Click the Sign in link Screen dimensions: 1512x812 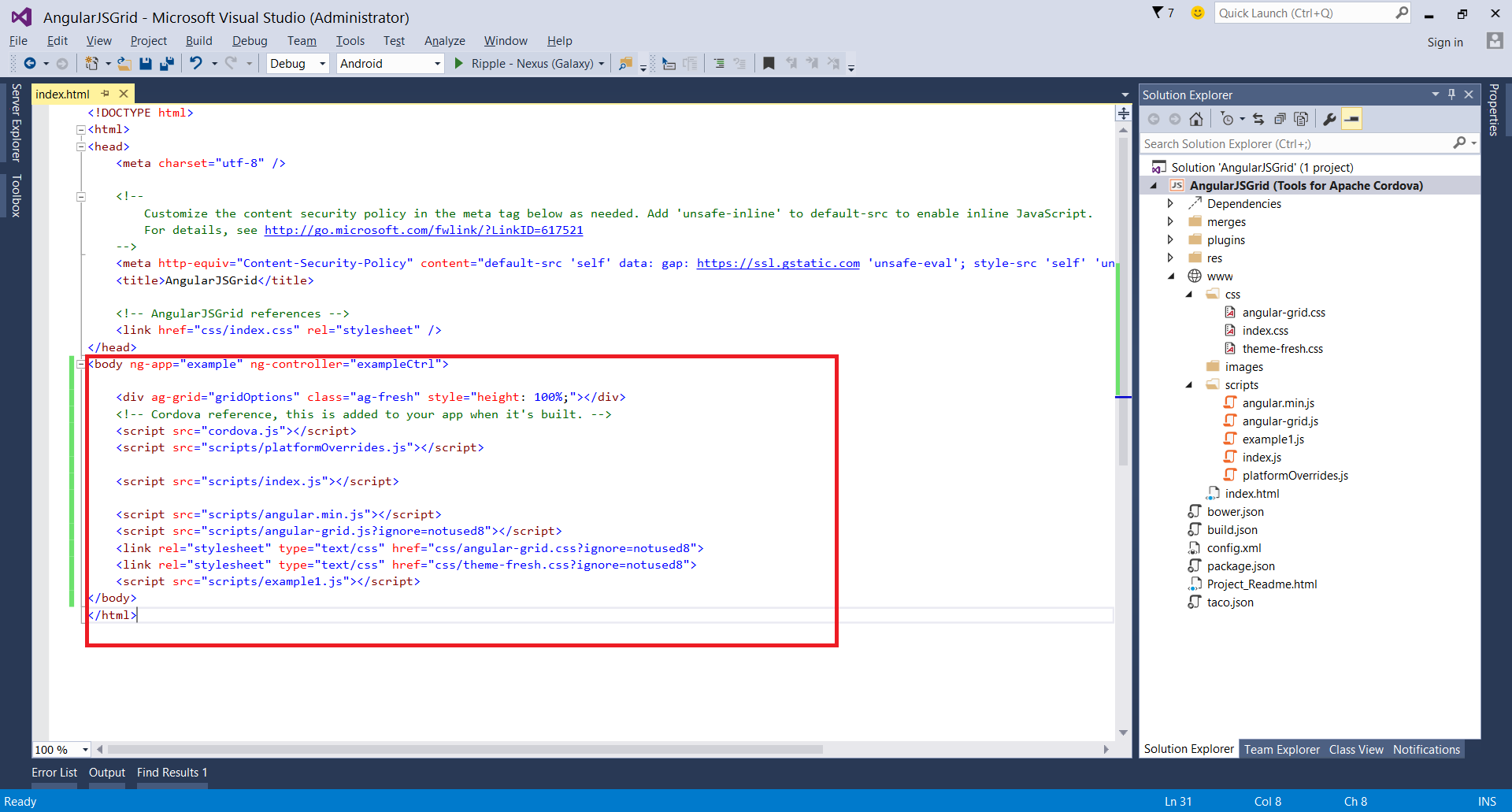[1445, 43]
